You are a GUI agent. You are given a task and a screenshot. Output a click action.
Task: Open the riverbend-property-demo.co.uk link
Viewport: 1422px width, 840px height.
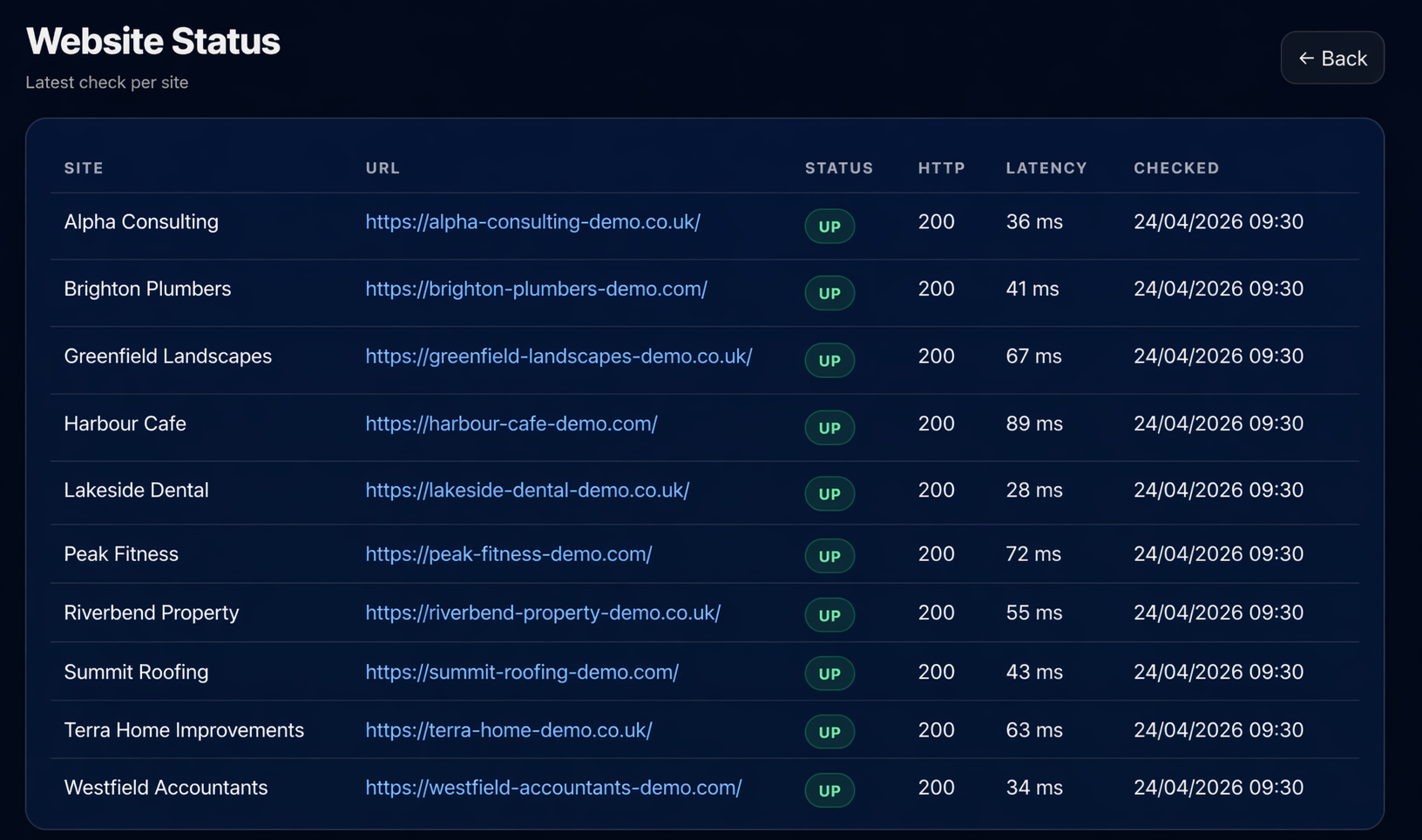pos(543,613)
